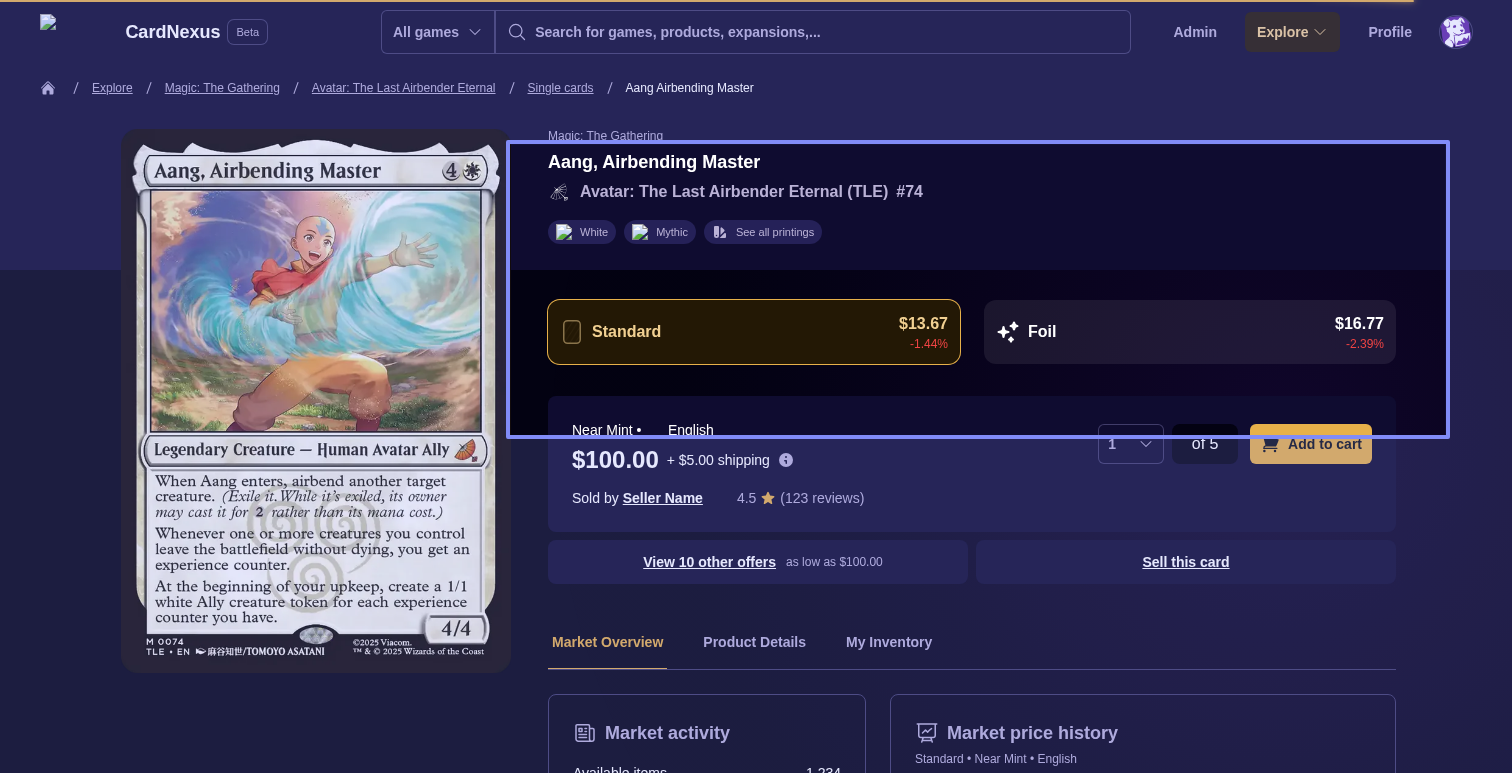Open the All games dropdown
Screen dimensions: 1512x773
click(x=438, y=32)
